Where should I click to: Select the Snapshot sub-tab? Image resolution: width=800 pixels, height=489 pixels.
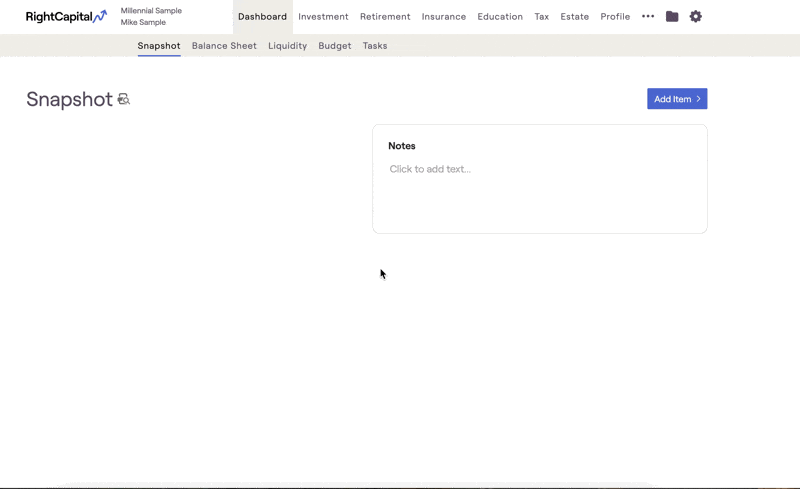(x=159, y=45)
